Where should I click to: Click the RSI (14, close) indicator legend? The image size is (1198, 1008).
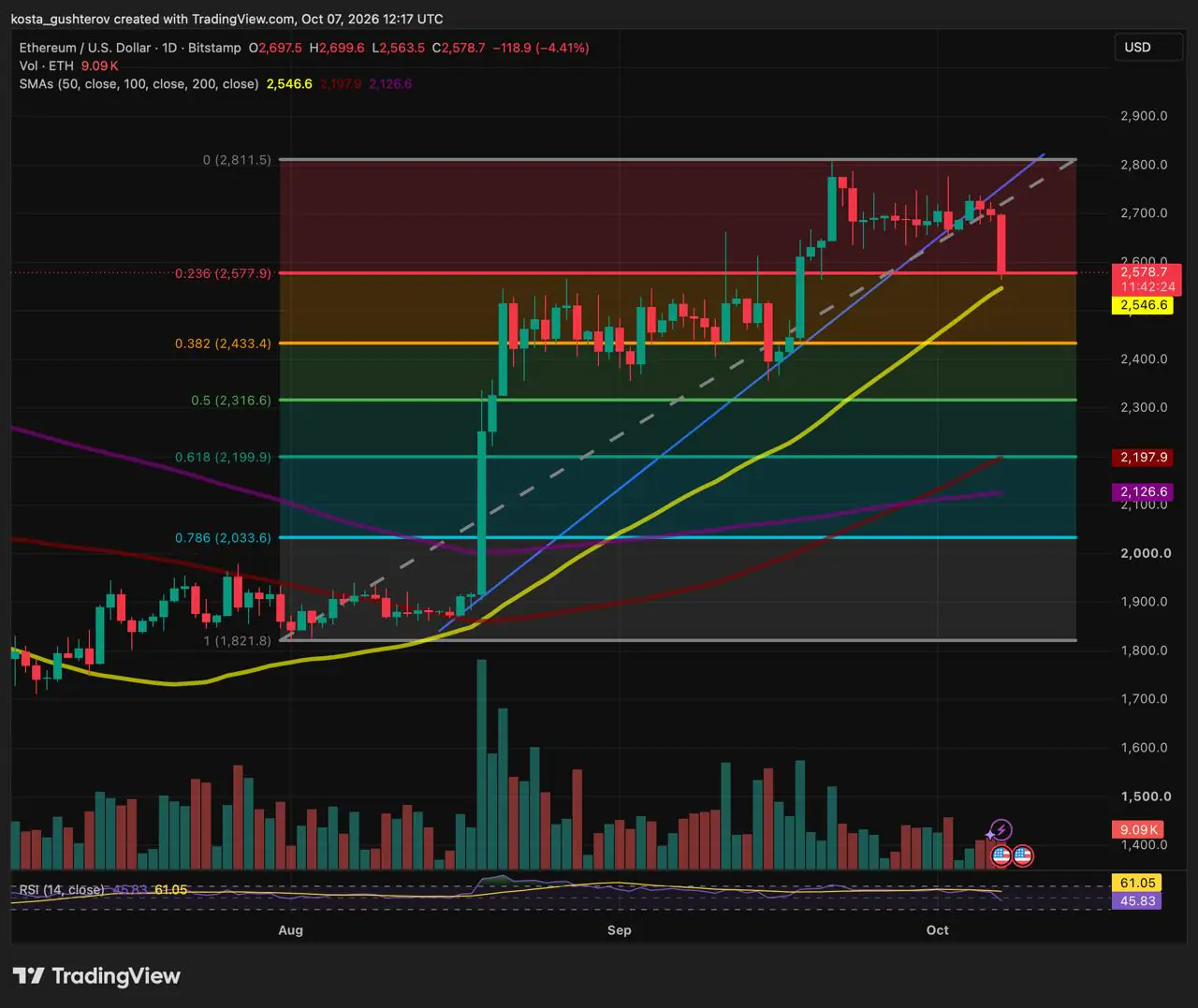pyautogui.click(x=62, y=890)
